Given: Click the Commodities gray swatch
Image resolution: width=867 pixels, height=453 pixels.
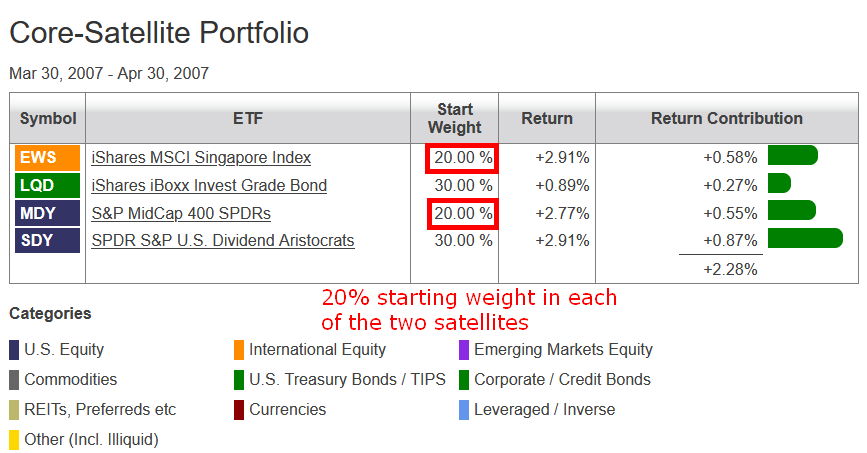Looking at the screenshot, I should [x=14, y=380].
